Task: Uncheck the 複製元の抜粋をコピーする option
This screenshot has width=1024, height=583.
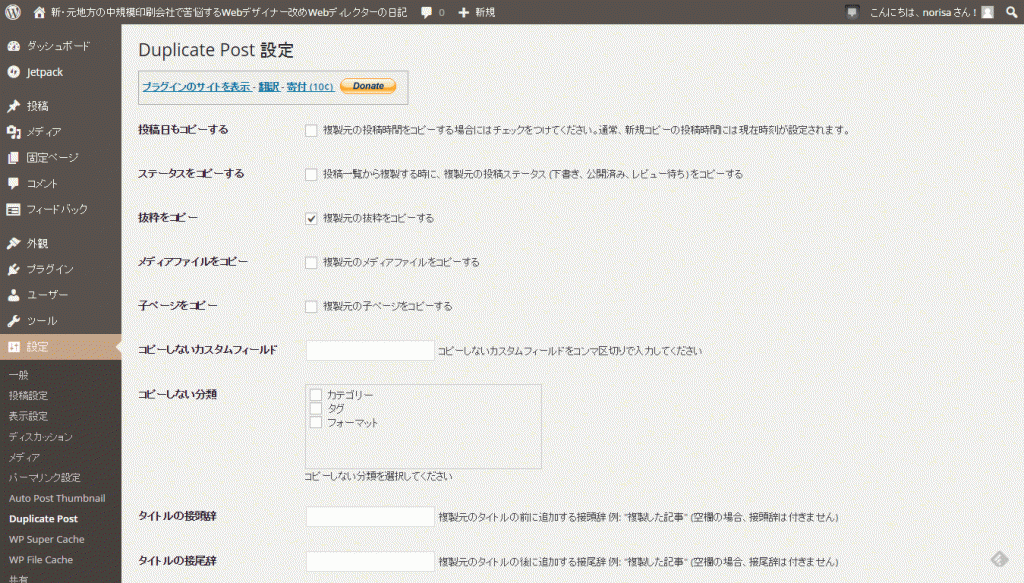Action: coord(311,217)
